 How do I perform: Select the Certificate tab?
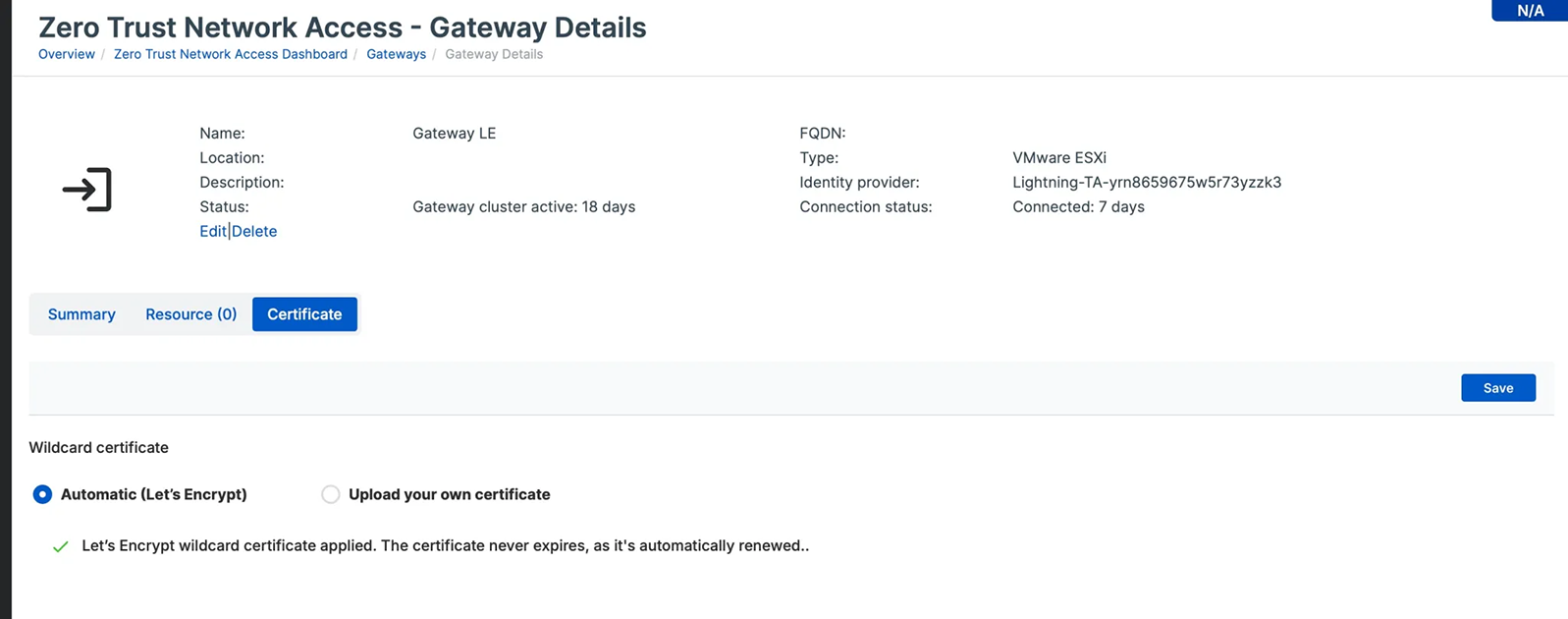coord(304,314)
